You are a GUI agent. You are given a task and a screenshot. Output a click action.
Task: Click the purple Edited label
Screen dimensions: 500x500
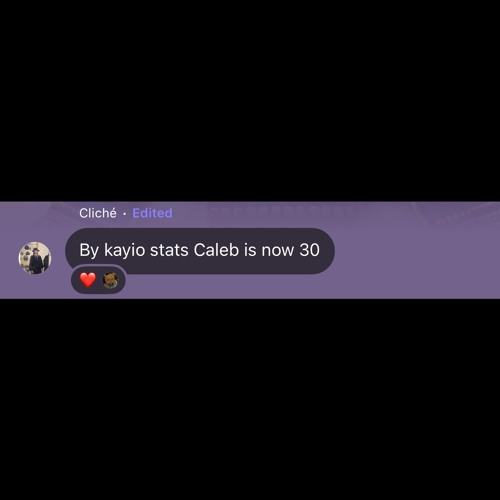click(x=152, y=213)
